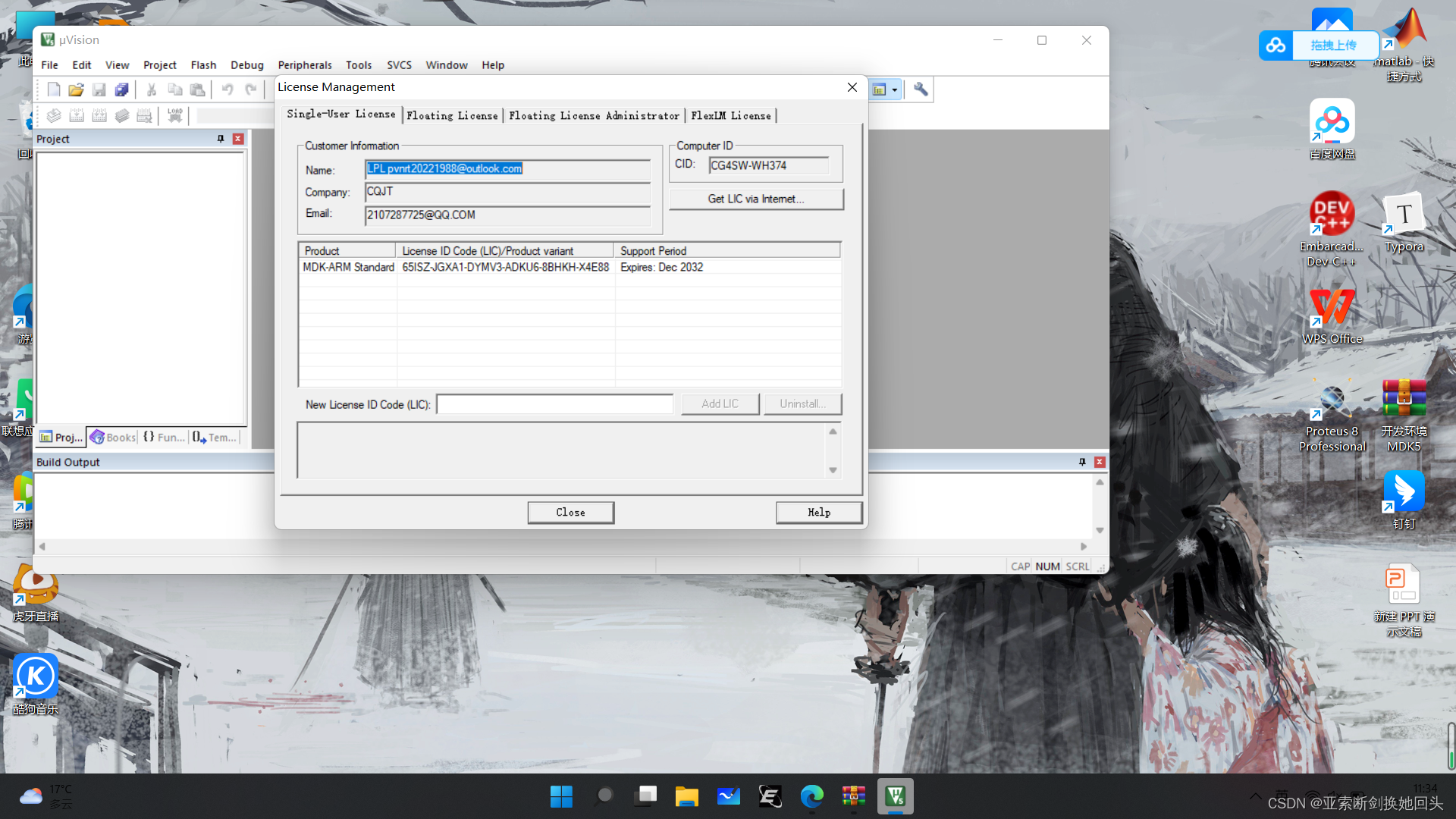Open Microsoft Edge from the taskbar
Viewport: 1456px width, 819px height.
(811, 796)
